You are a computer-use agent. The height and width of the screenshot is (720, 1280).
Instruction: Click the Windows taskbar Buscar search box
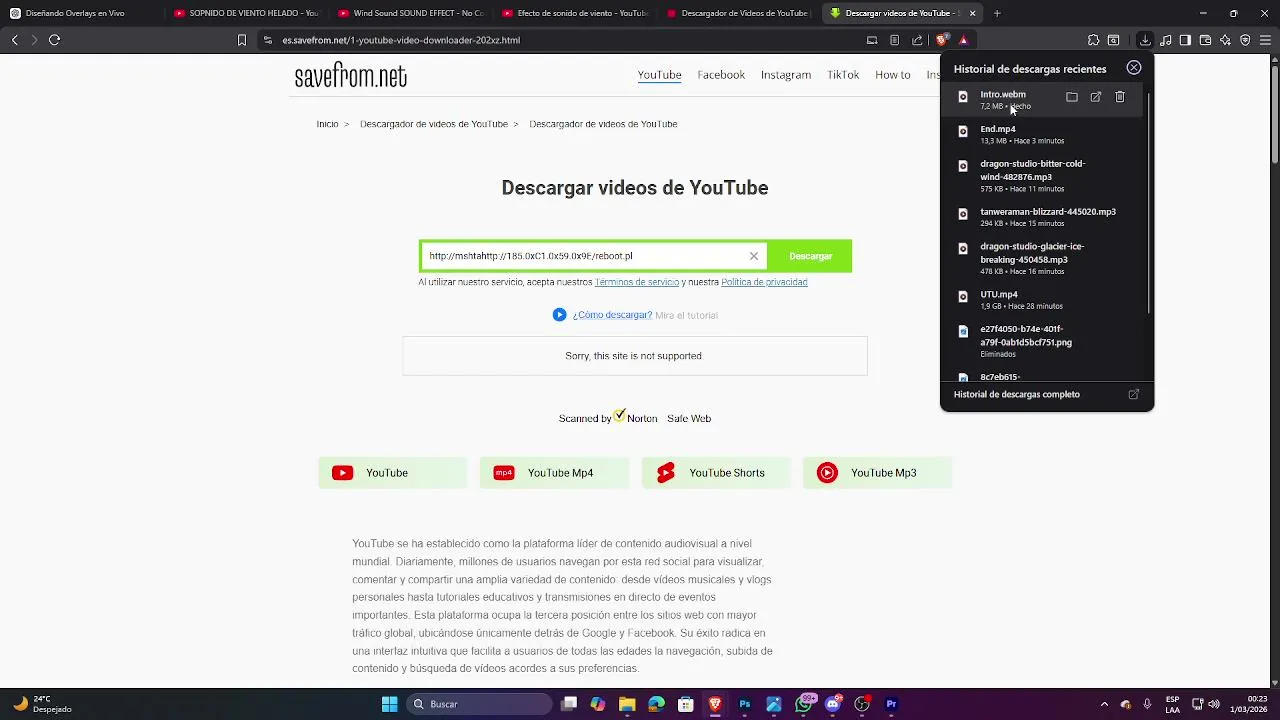coord(480,704)
